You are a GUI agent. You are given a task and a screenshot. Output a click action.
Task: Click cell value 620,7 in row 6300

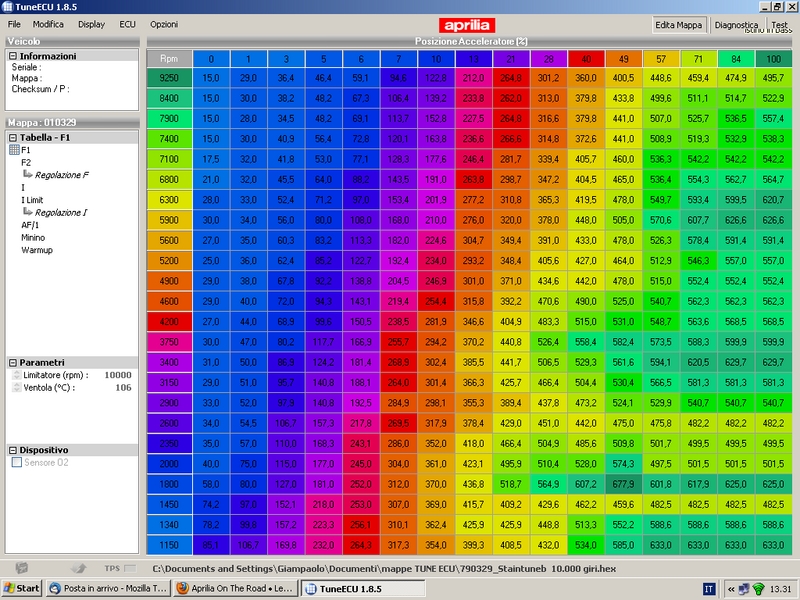[x=773, y=200]
